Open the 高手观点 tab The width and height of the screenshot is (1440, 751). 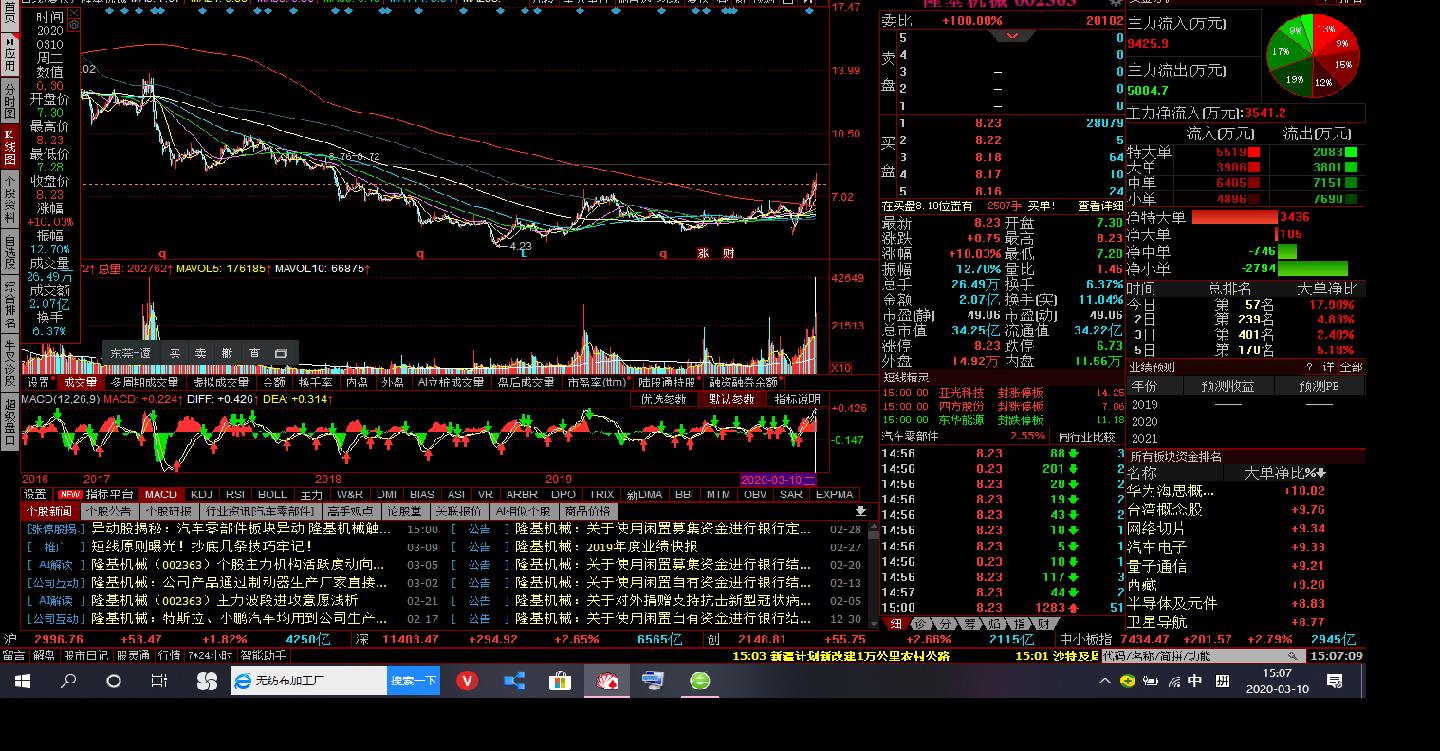(x=350, y=511)
